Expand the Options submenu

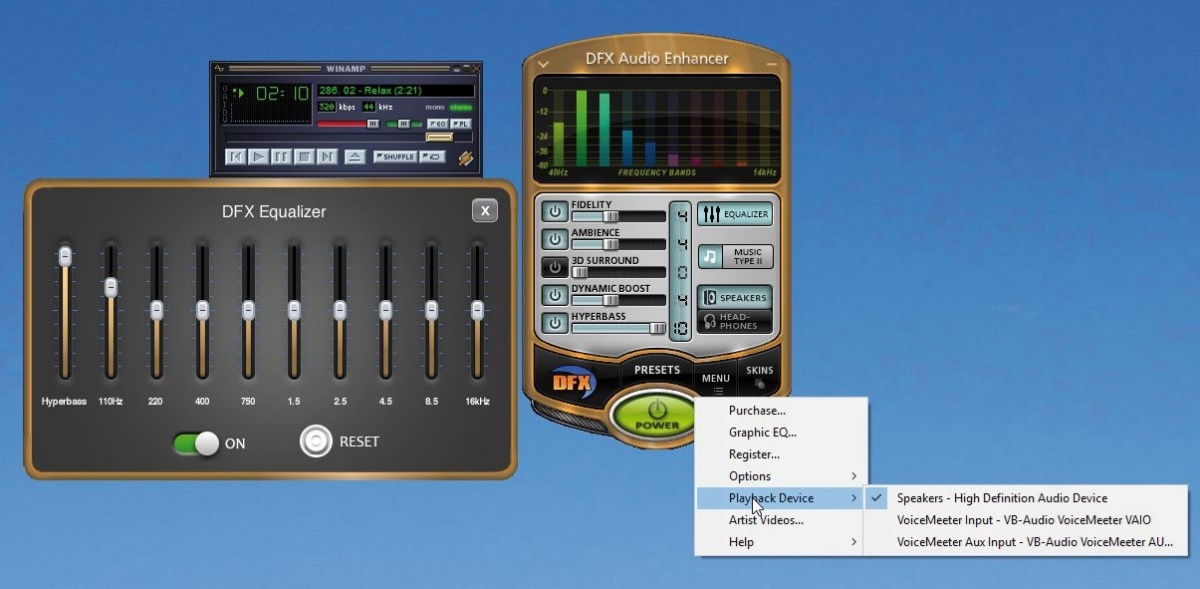click(782, 476)
